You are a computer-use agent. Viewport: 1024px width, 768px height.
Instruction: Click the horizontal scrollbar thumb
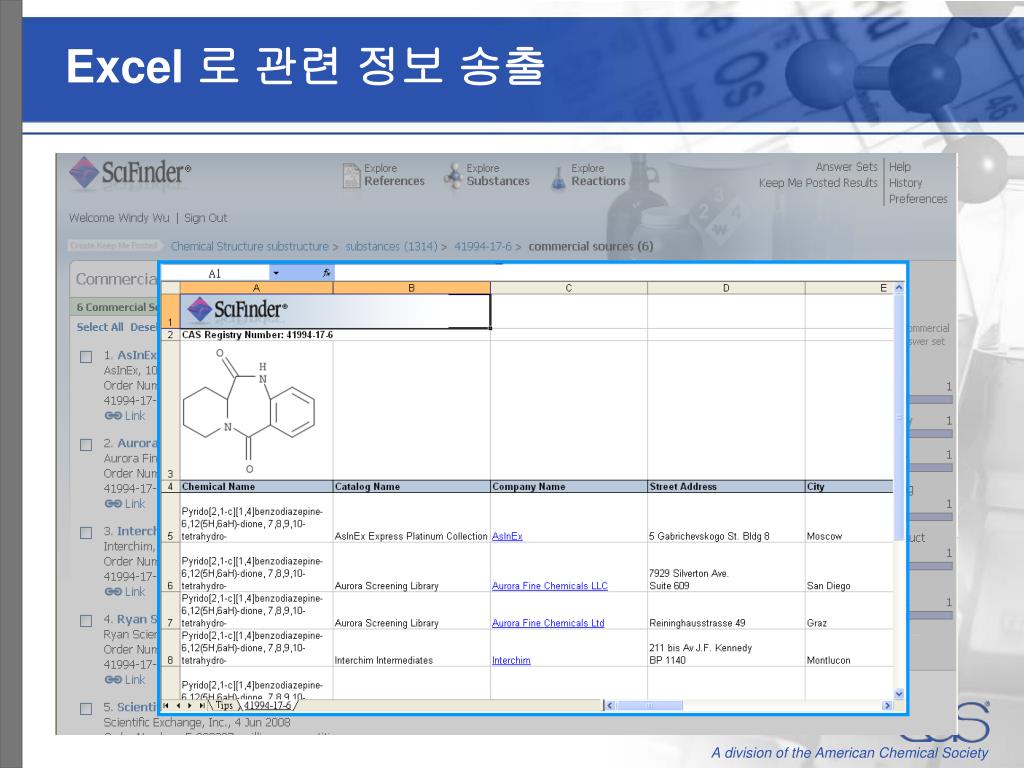(650, 705)
